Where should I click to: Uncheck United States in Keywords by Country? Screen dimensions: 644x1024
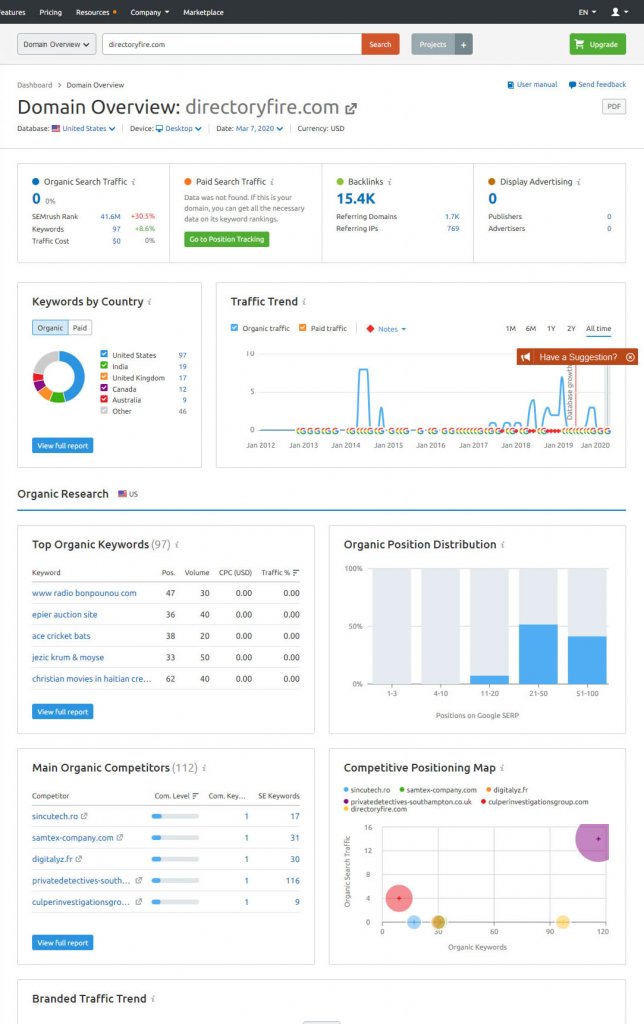104,355
